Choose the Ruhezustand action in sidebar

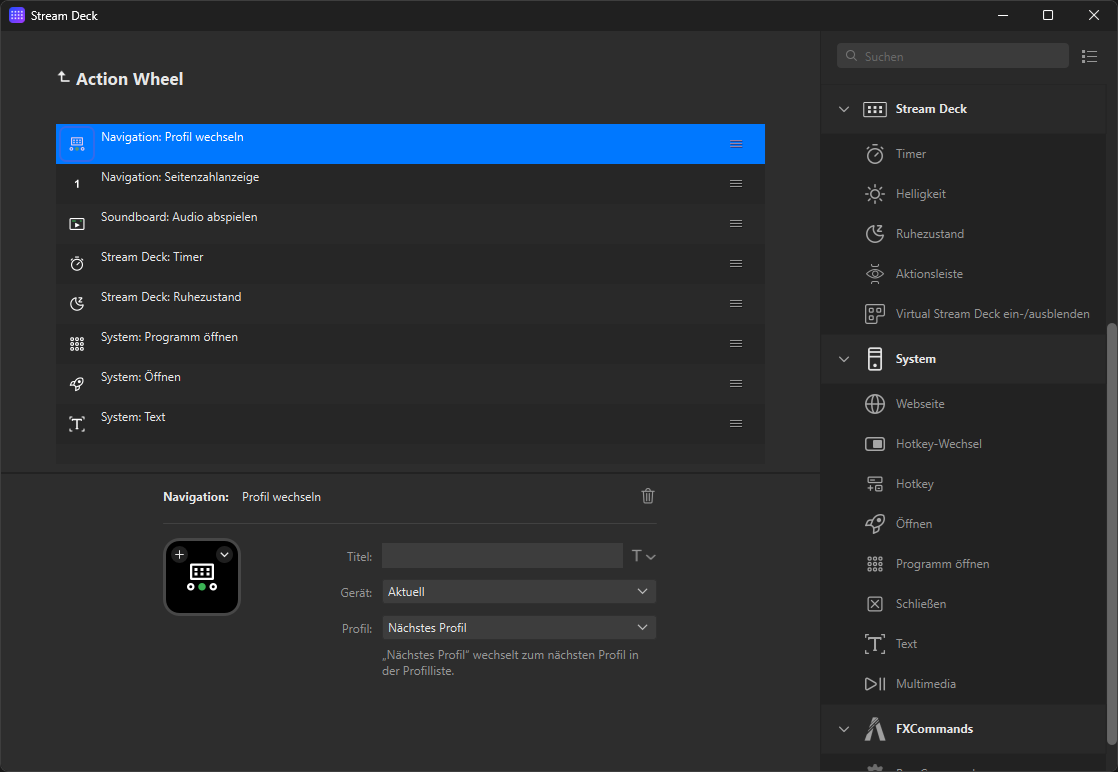929,234
